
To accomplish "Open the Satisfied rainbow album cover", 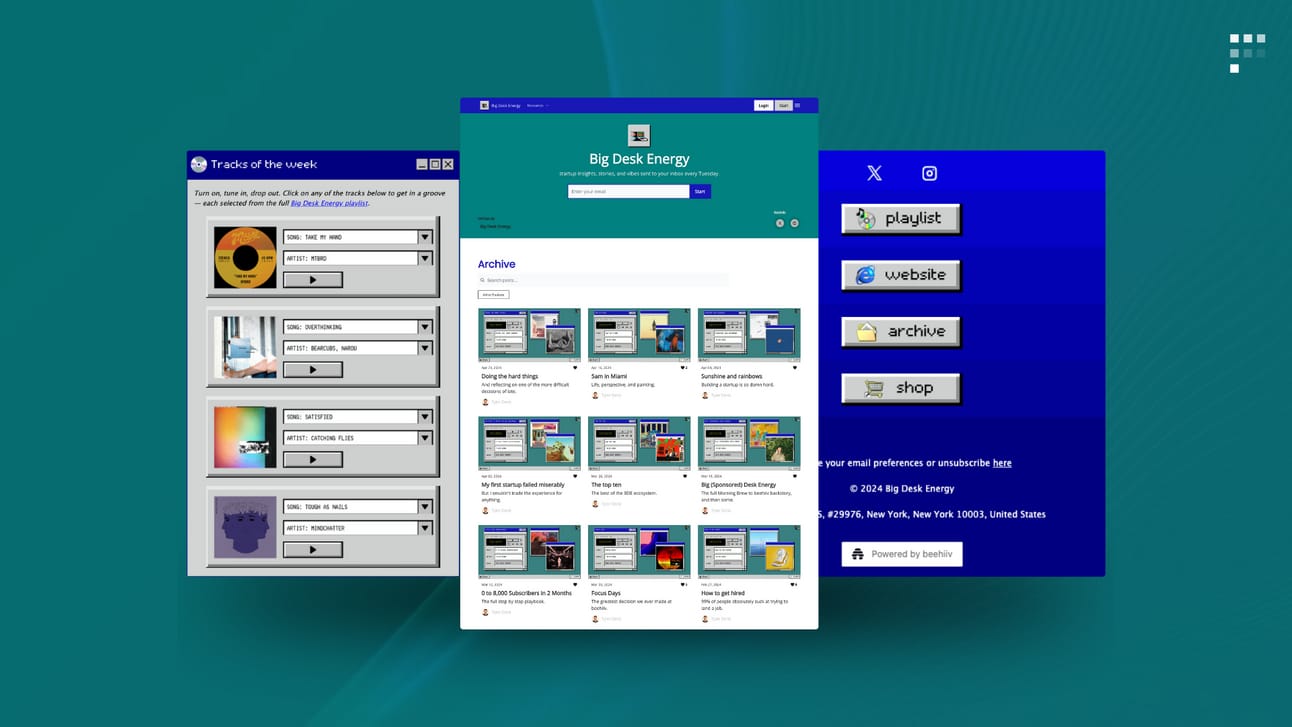I will pyautogui.click(x=245, y=438).
